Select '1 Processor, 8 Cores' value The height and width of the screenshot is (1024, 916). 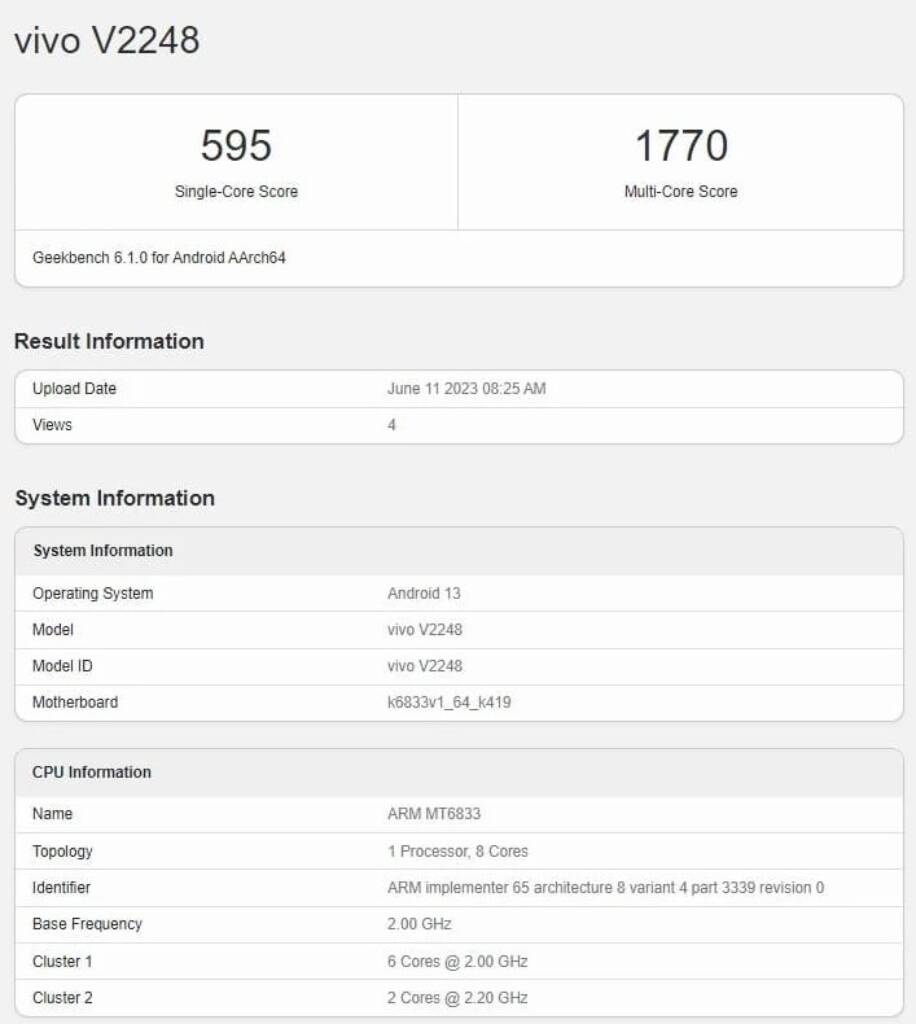point(458,851)
